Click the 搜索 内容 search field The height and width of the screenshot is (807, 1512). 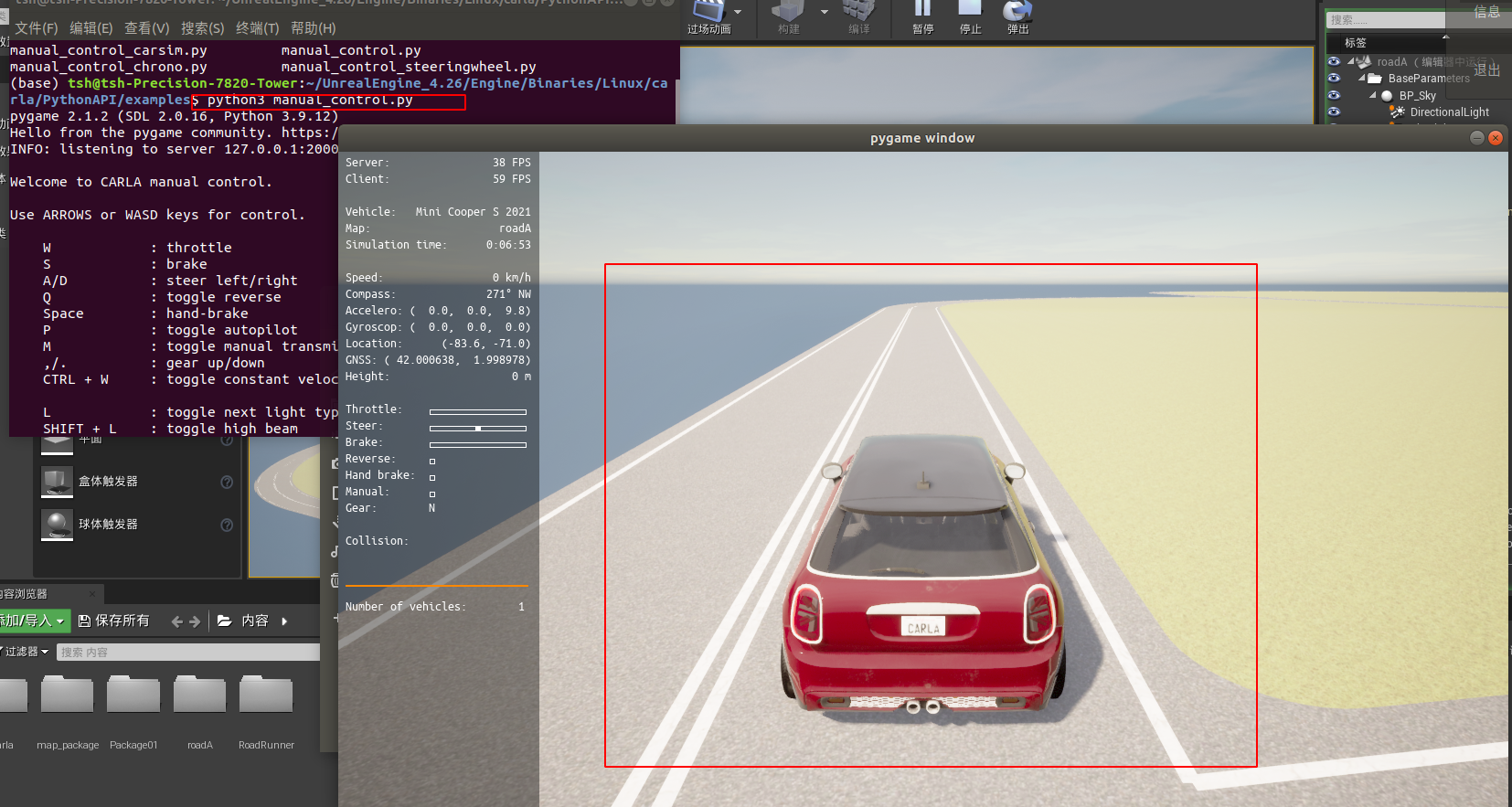coord(188,652)
